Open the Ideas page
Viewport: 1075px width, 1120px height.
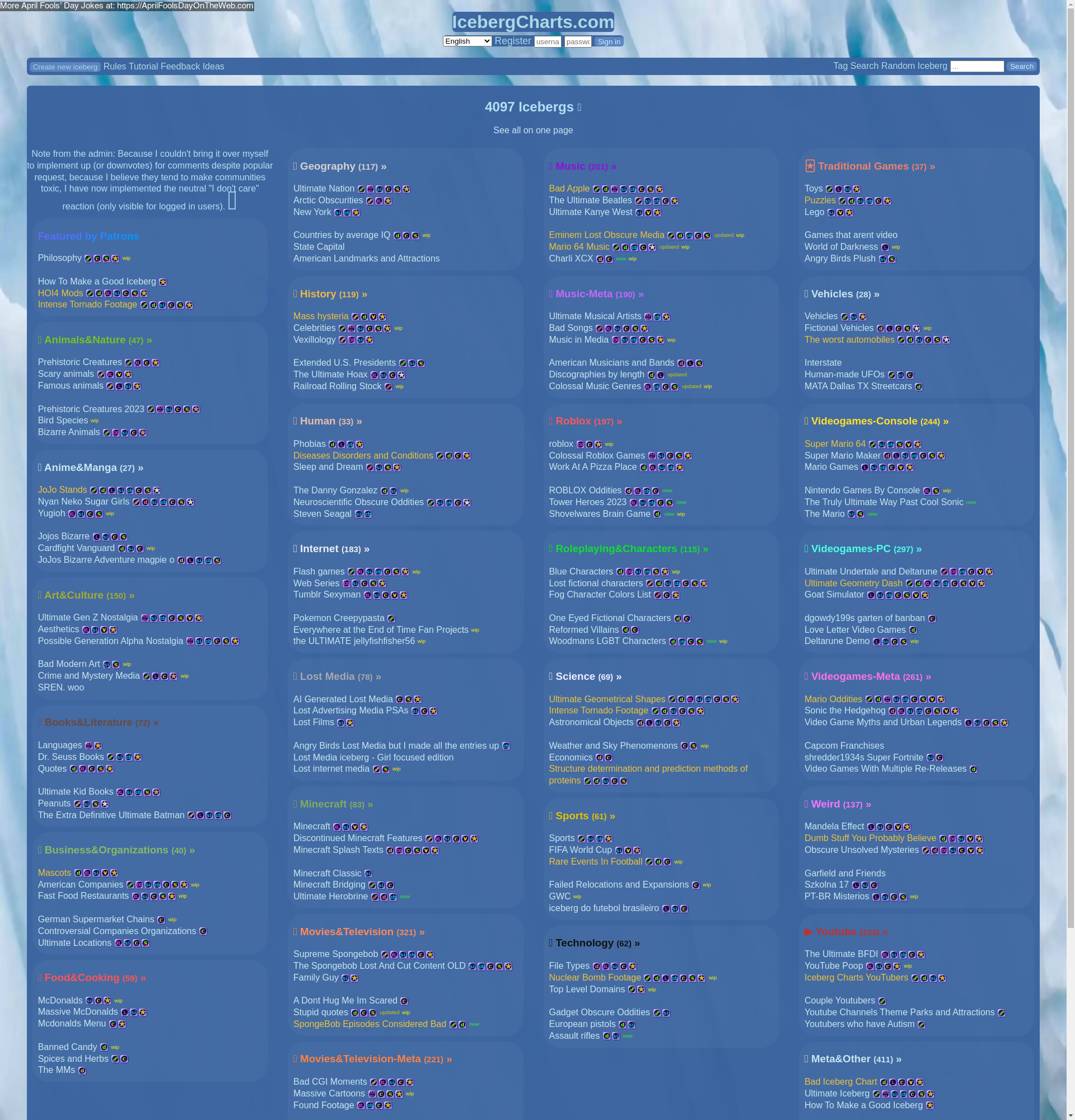[213, 66]
